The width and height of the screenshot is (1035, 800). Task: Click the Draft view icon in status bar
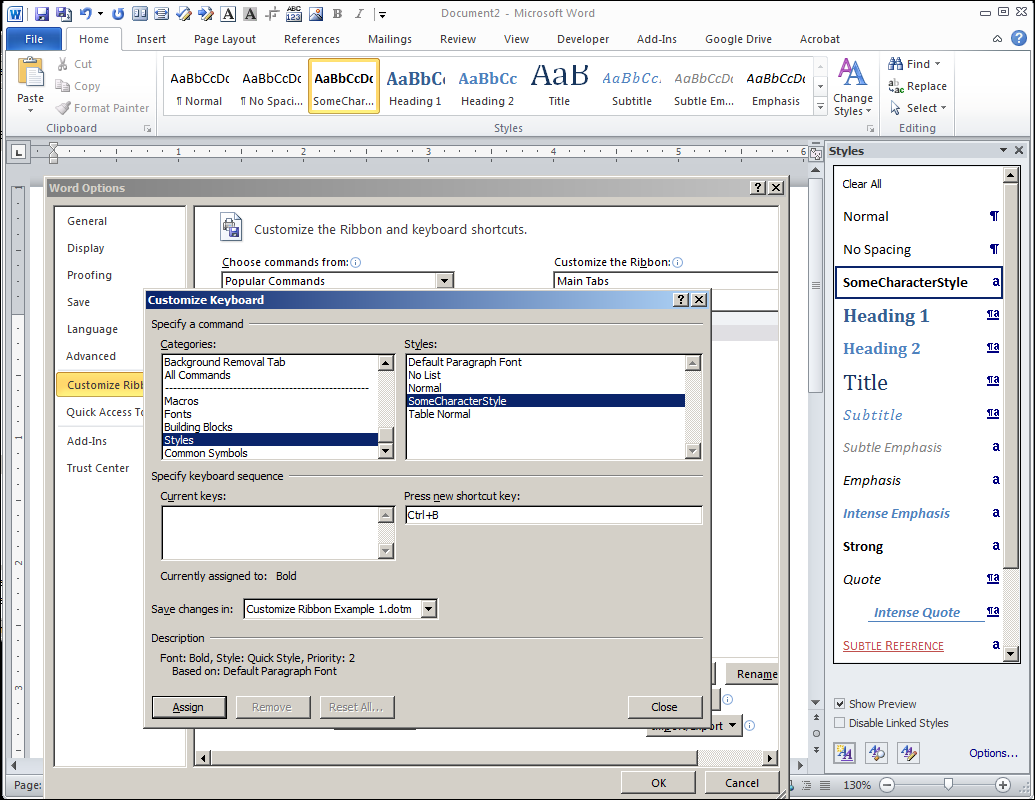click(824, 785)
